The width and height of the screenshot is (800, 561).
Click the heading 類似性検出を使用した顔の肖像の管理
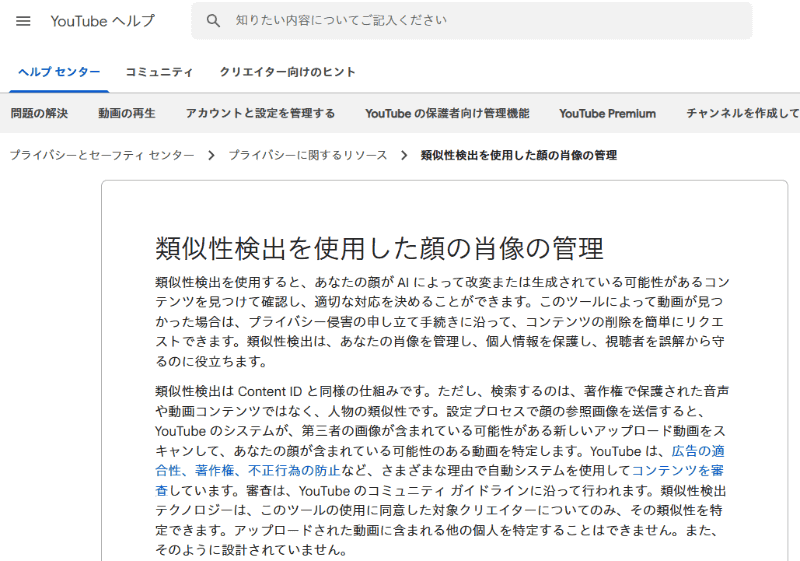point(379,248)
